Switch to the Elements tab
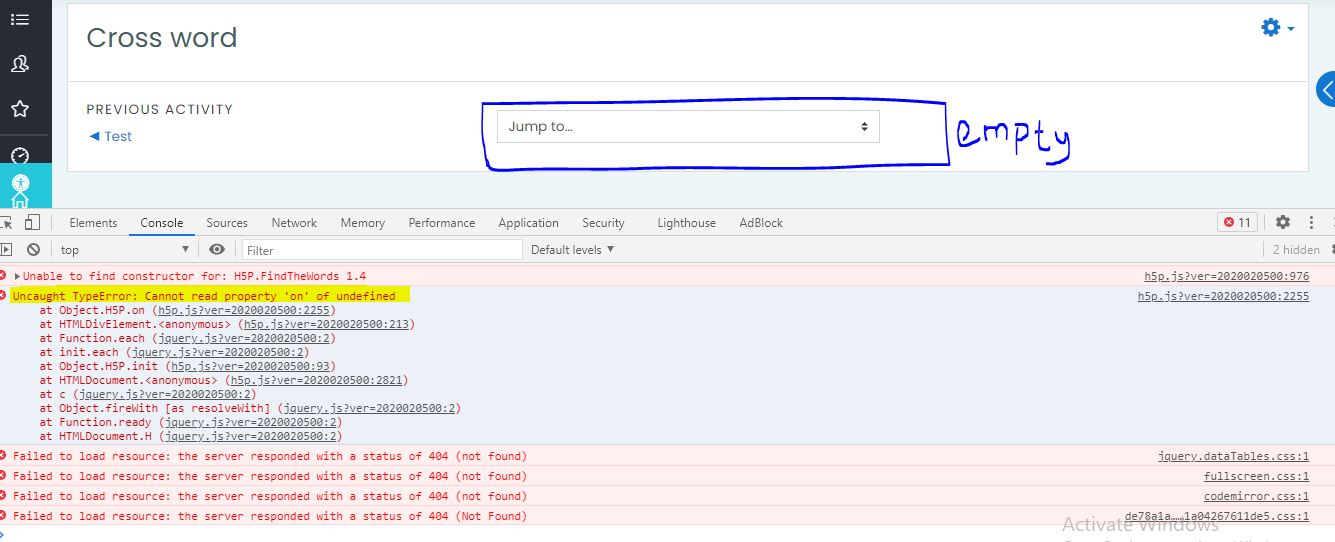The image size is (1335, 542). click(x=93, y=223)
